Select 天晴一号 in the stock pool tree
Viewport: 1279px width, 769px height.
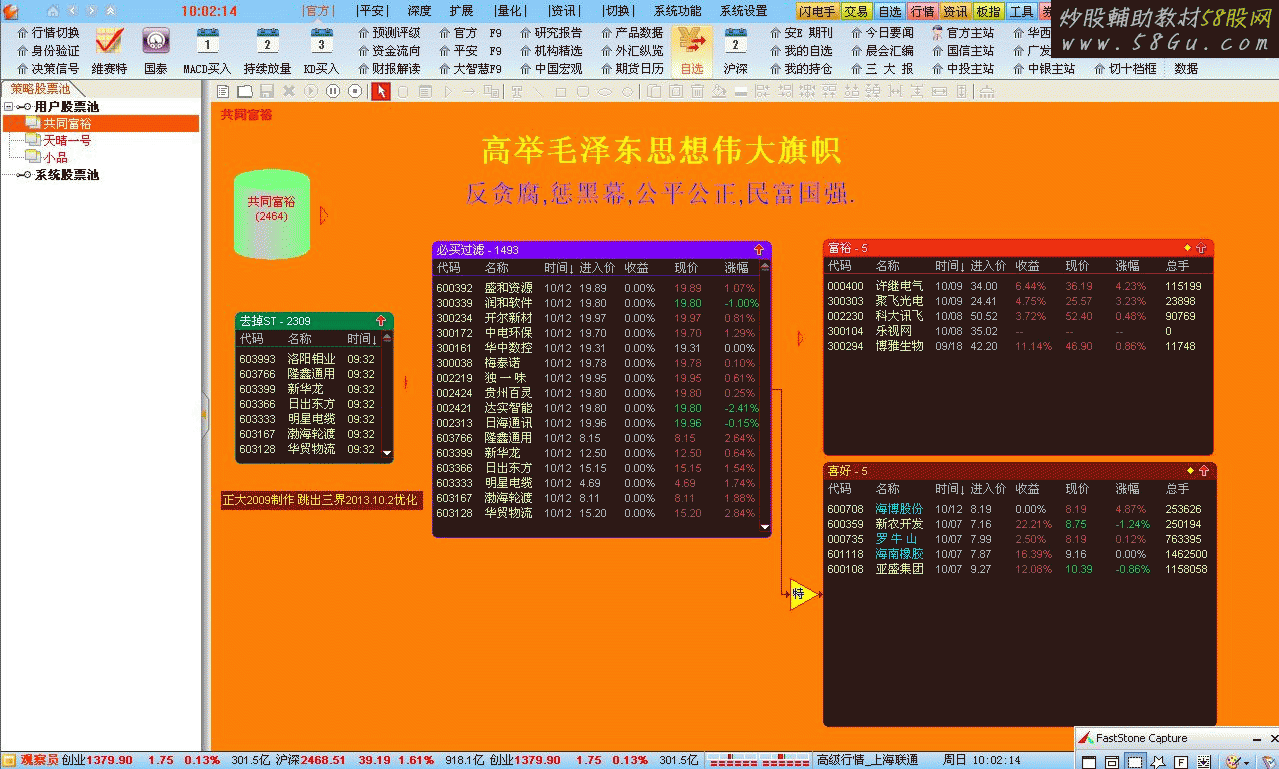pos(67,140)
